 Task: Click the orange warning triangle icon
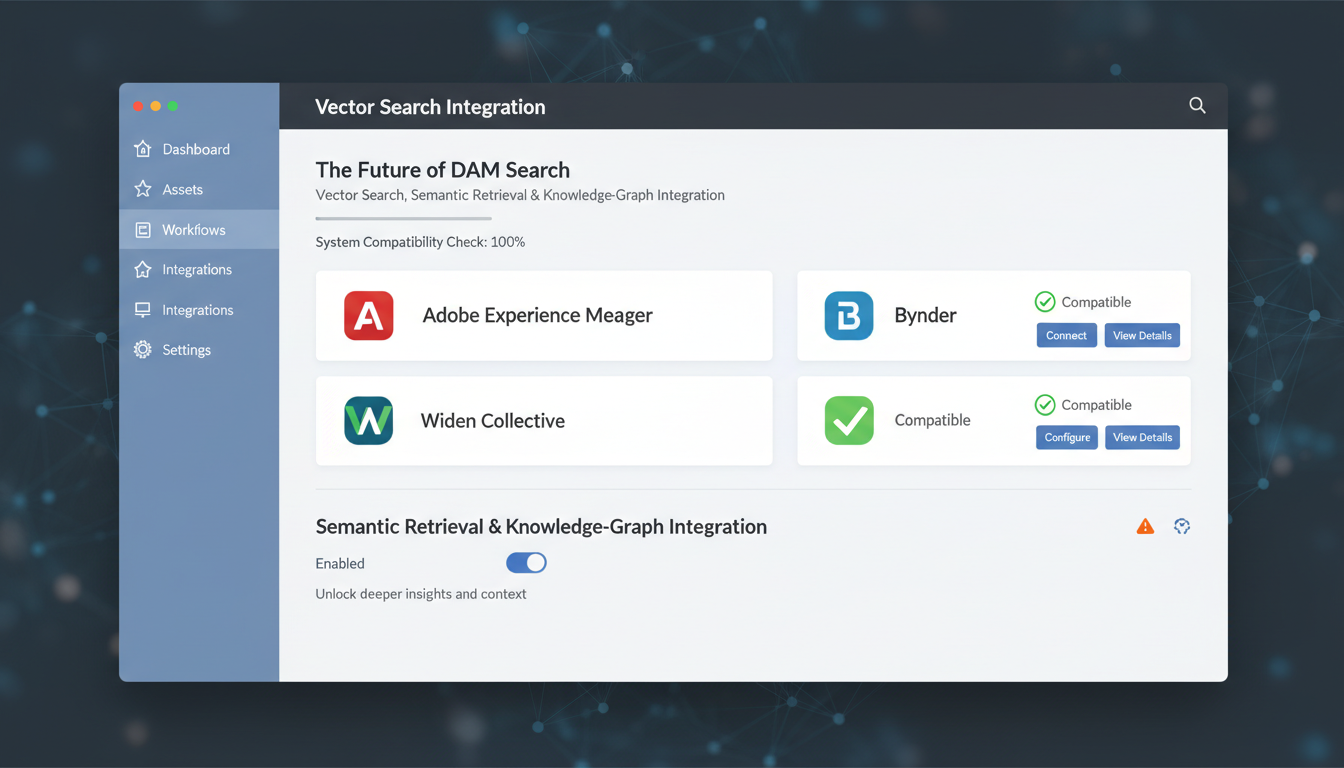click(x=1145, y=526)
